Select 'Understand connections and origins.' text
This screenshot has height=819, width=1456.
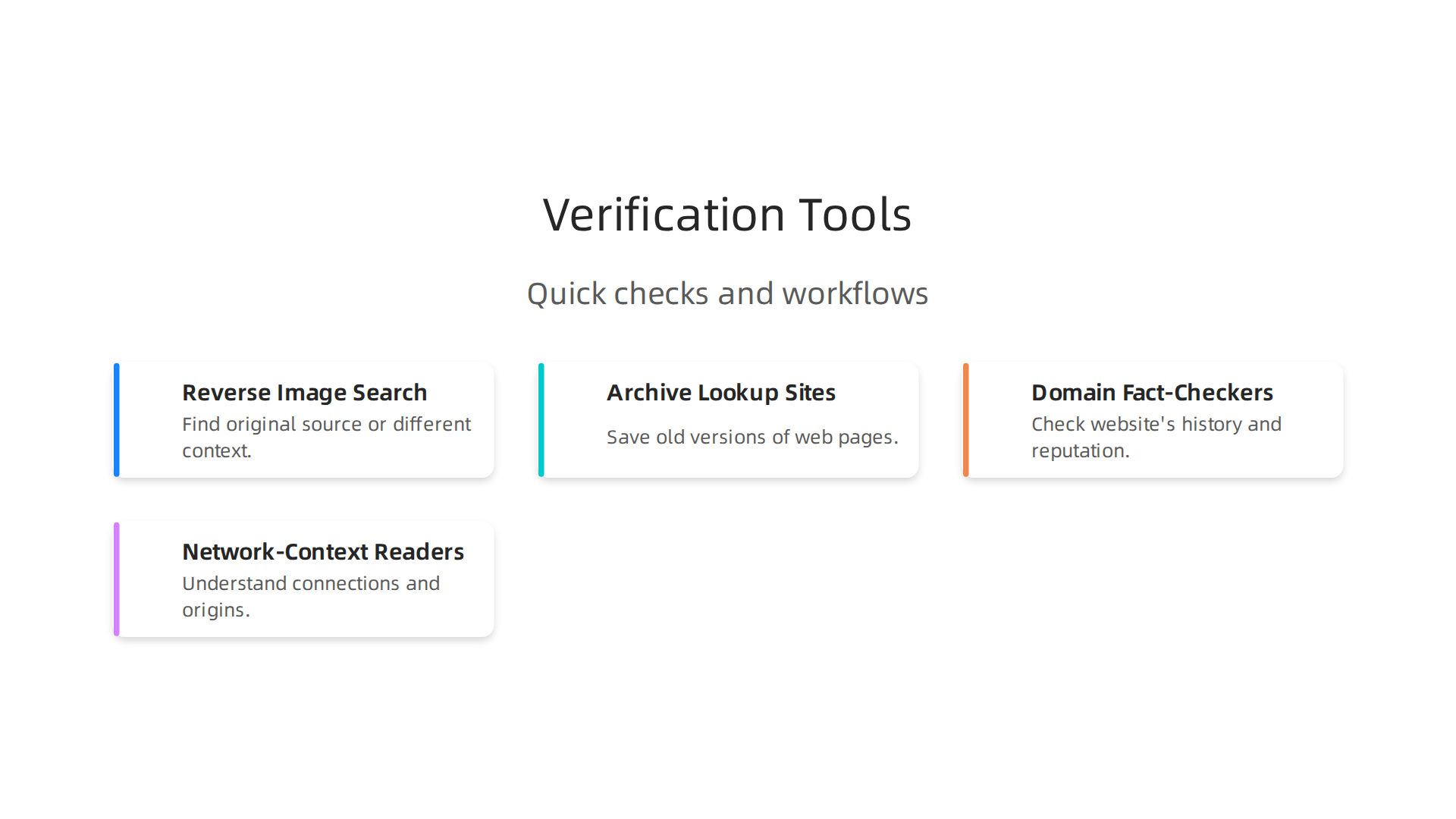click(311, 597)
